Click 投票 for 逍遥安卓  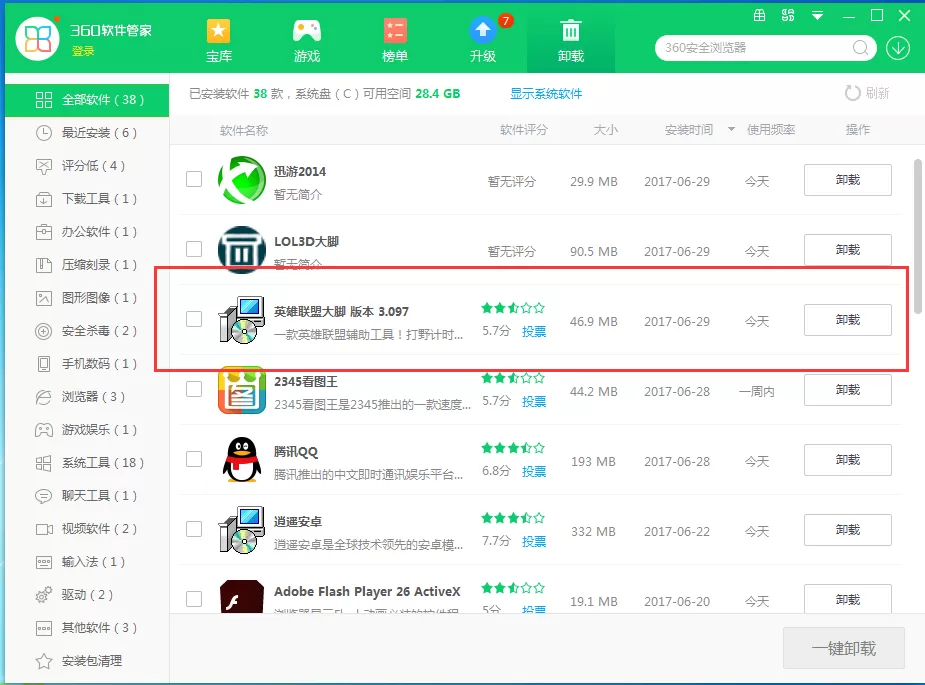534,542
